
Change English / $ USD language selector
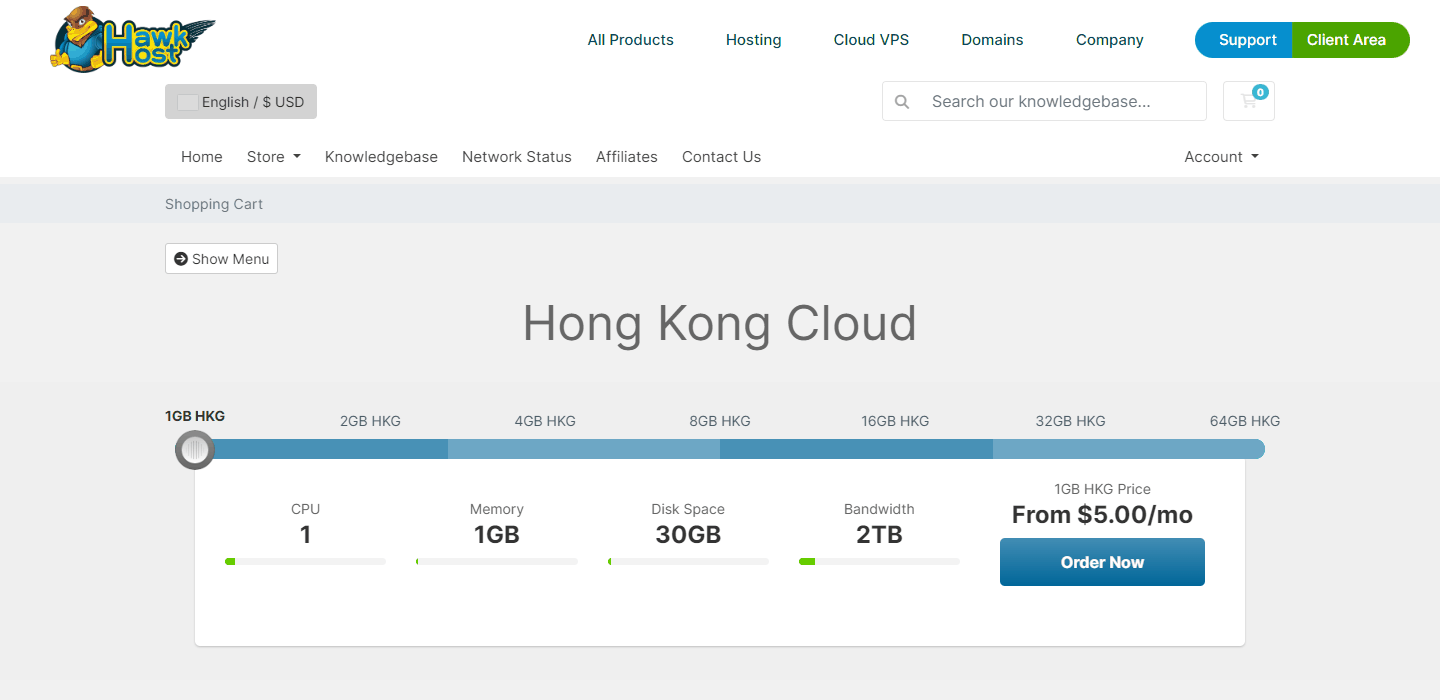[241, 102]
